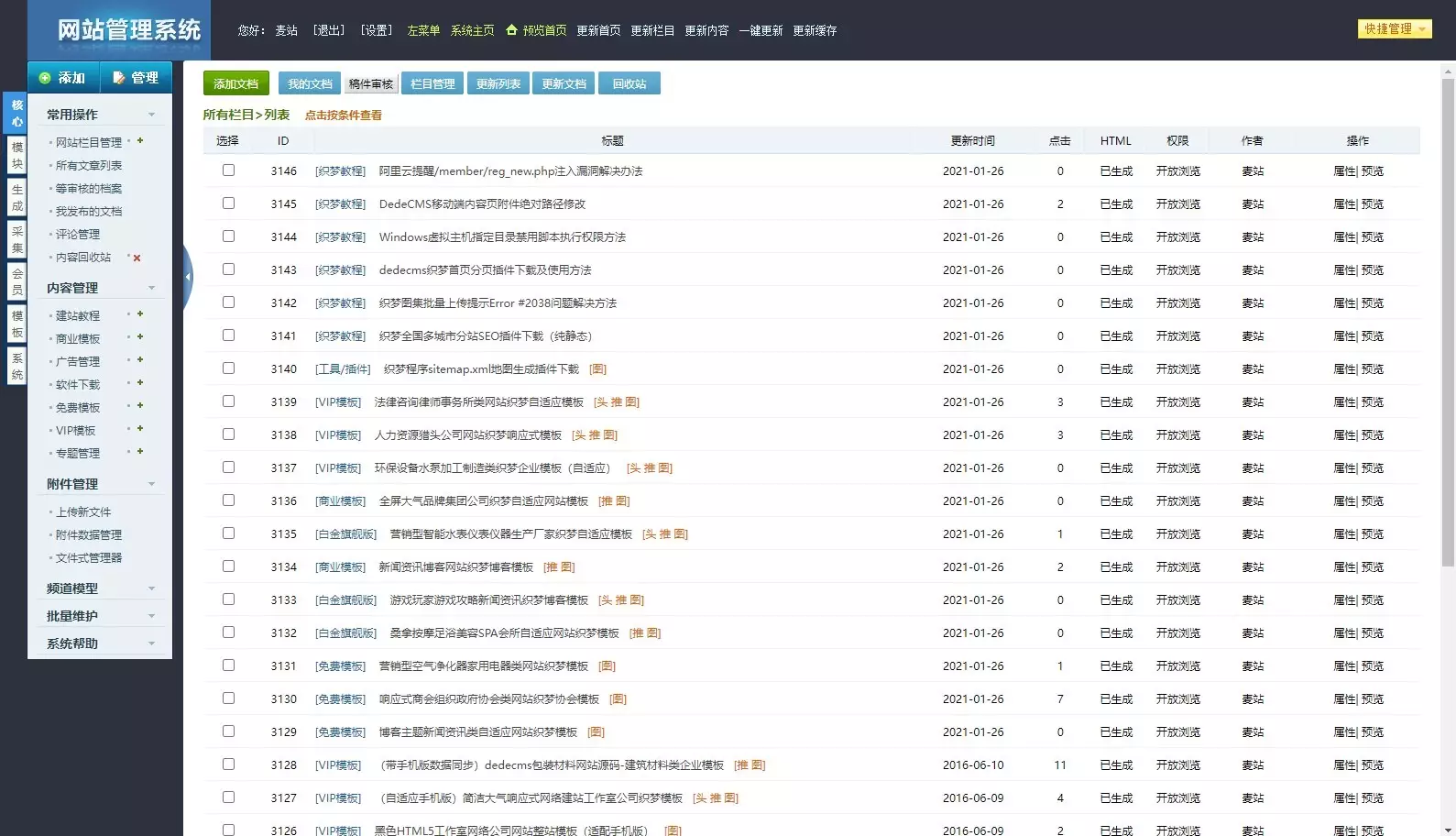The height and width of the screenshot is (836, 1456).
Task: Open 所有文章列表 in the sidebar
Action: pos(89,166)
